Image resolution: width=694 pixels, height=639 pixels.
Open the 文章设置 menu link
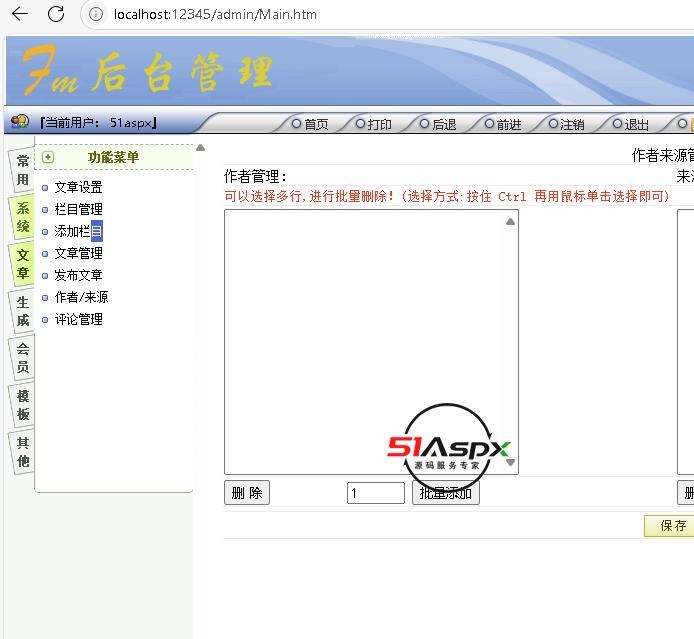pos(78,187)
